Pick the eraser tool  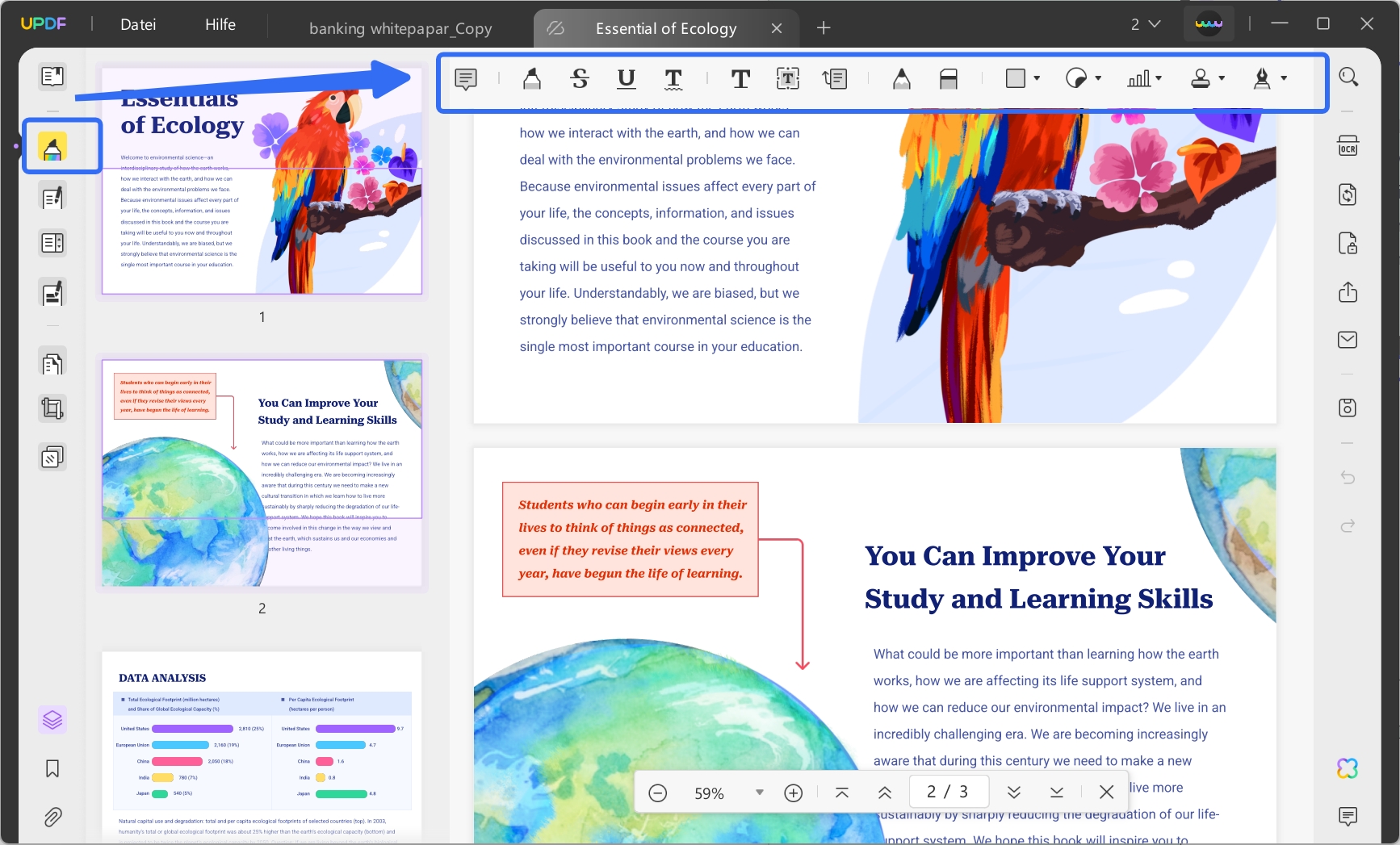pos(948,78)
